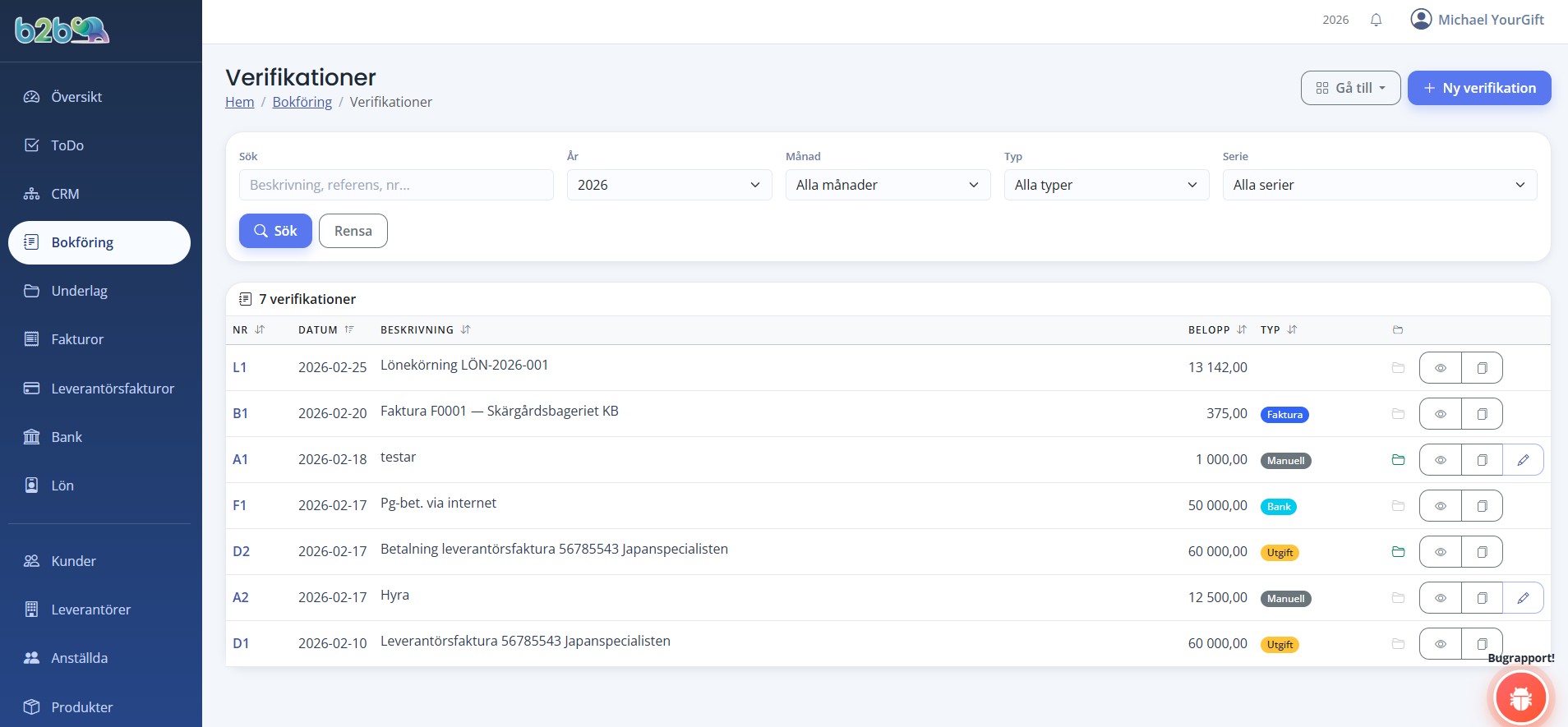Open the Alla månader month dropdown
Screen dimensions: 1568x727
[x=888, y=185]
